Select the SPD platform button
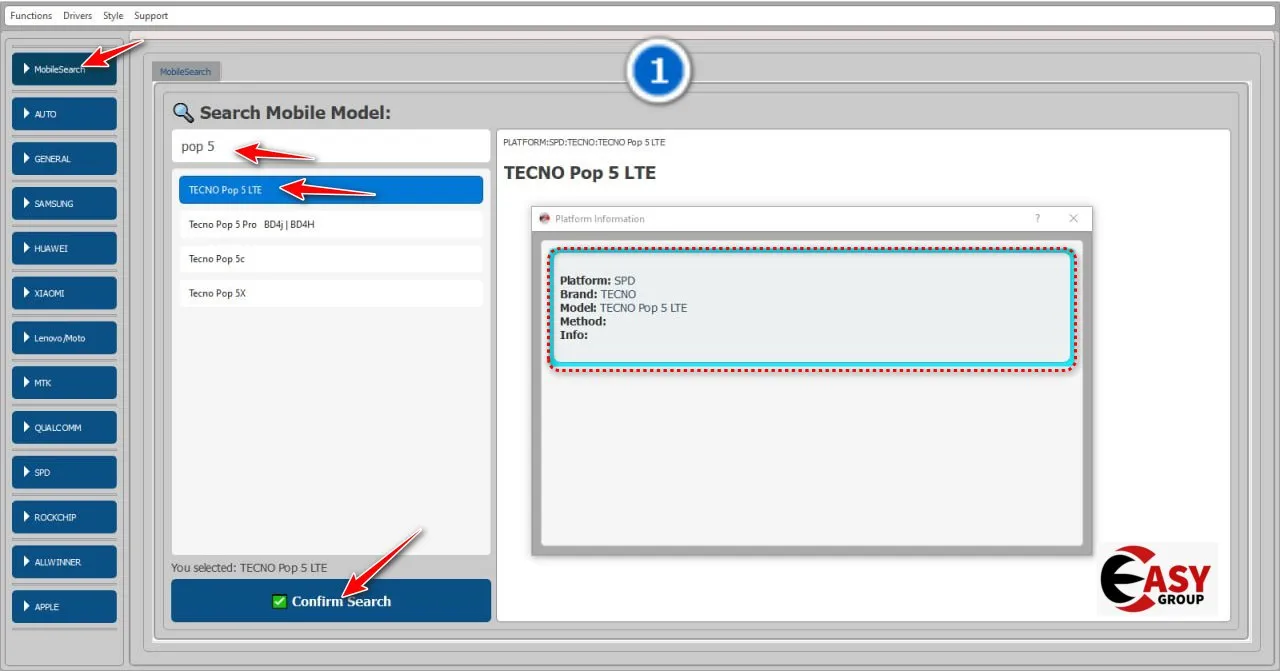This screenshot has width=1280, height=671. pyautogui.click(x=64, y=472)
